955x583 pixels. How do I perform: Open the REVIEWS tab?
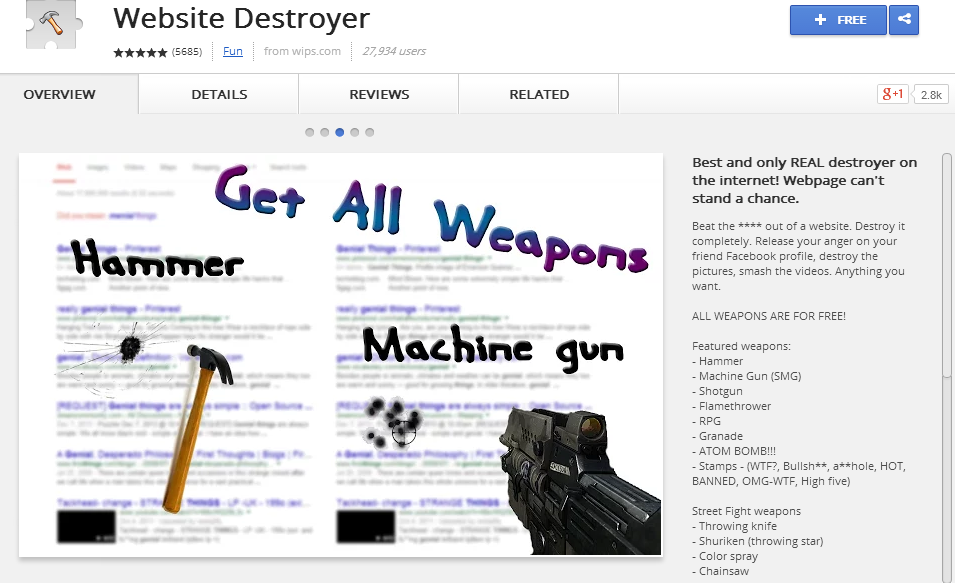pos(379,94)
